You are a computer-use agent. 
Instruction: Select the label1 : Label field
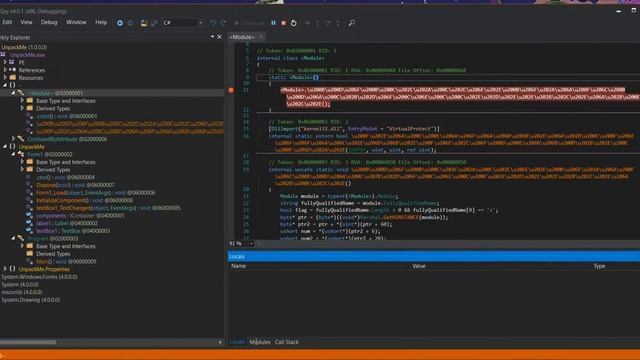pos(67,223)
